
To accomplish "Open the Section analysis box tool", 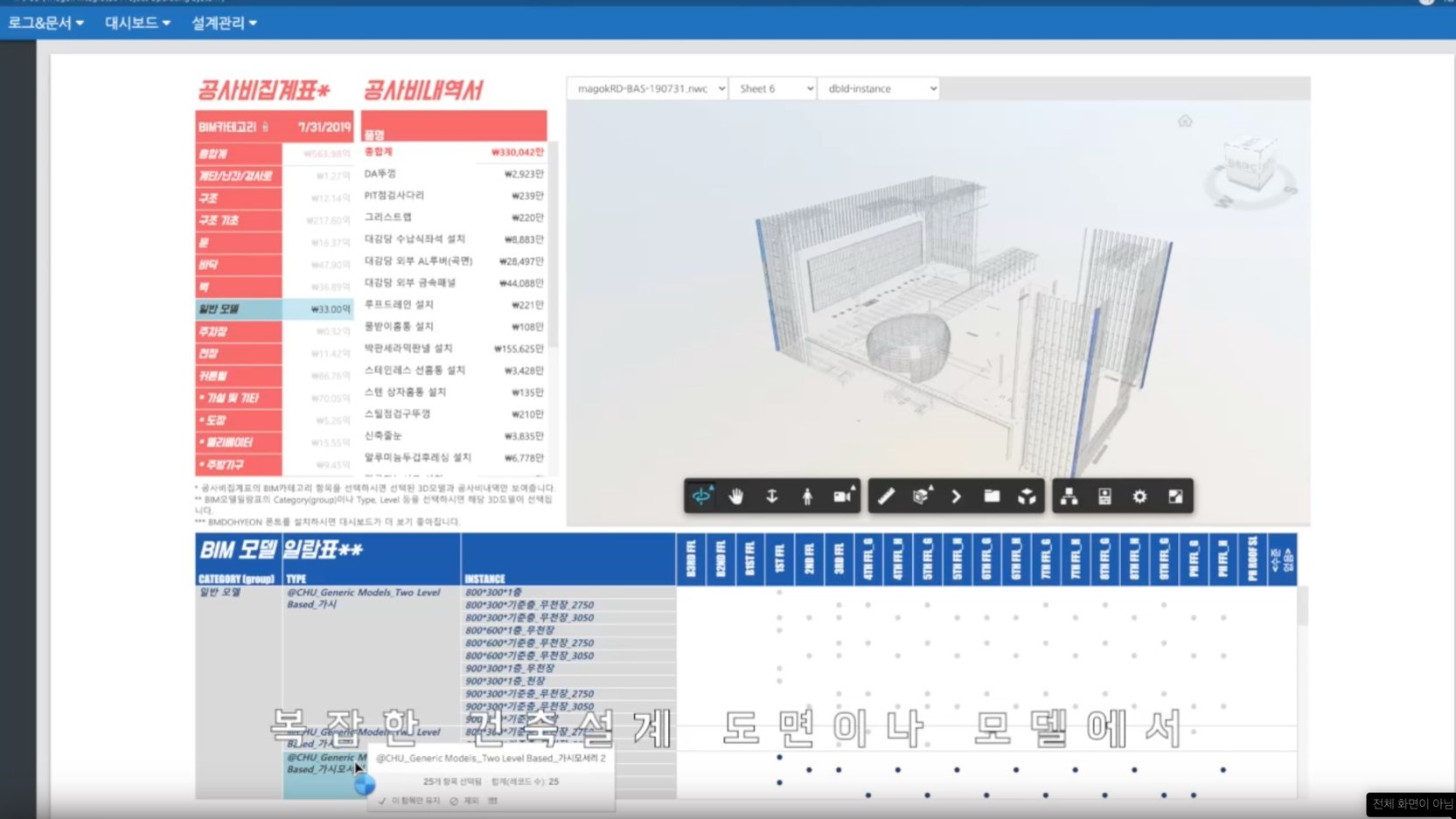I will click(x=921, y=496).
